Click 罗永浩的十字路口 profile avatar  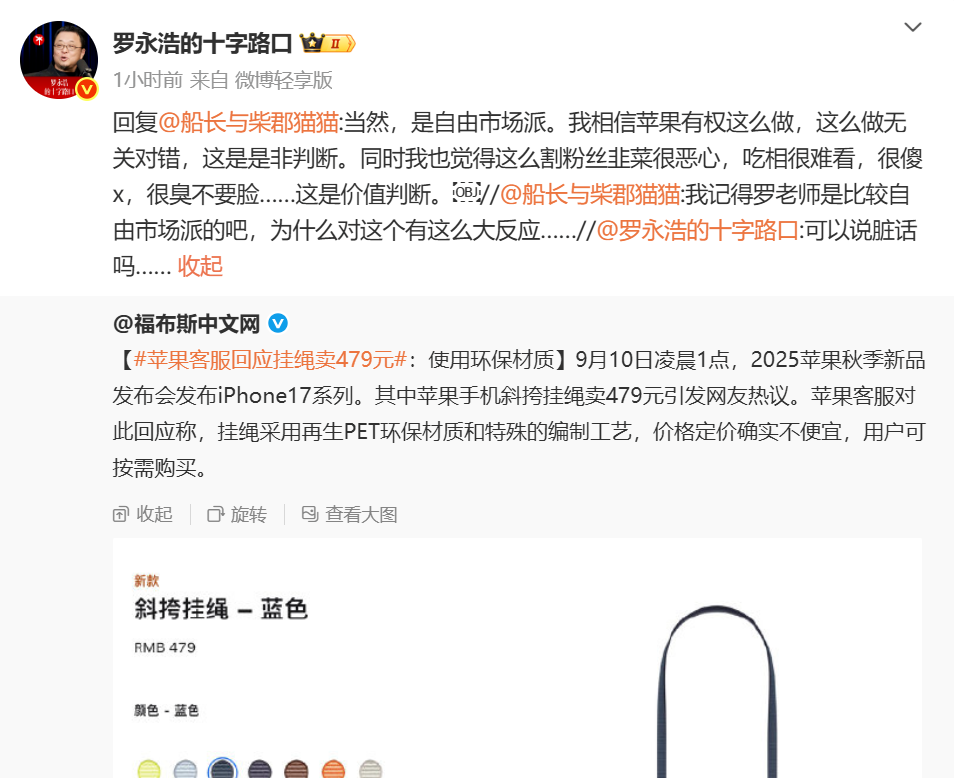[59, 60]
